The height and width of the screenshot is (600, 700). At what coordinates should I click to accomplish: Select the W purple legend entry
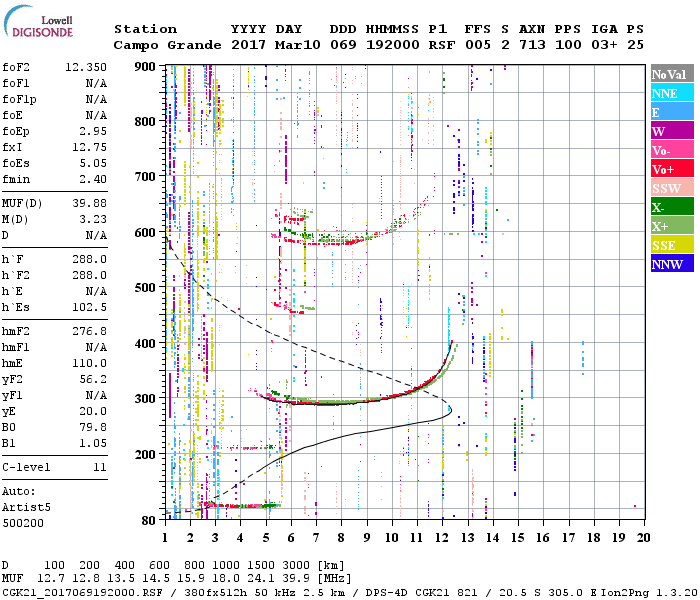(671, 131)
